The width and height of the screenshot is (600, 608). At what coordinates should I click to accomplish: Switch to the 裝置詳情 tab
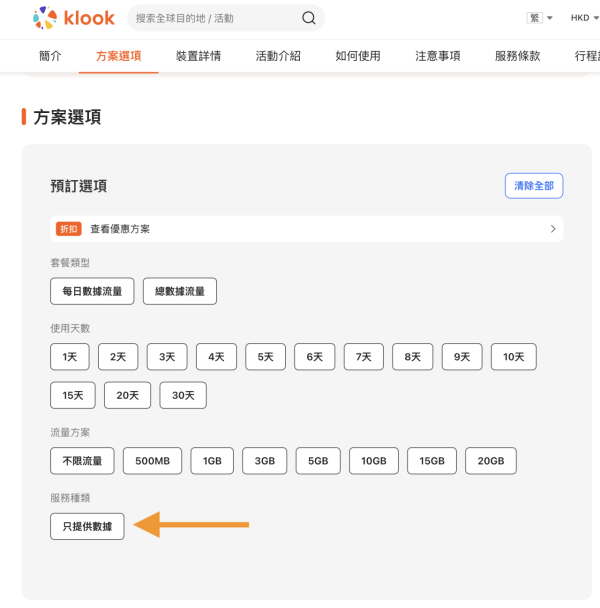click(198, 56)
